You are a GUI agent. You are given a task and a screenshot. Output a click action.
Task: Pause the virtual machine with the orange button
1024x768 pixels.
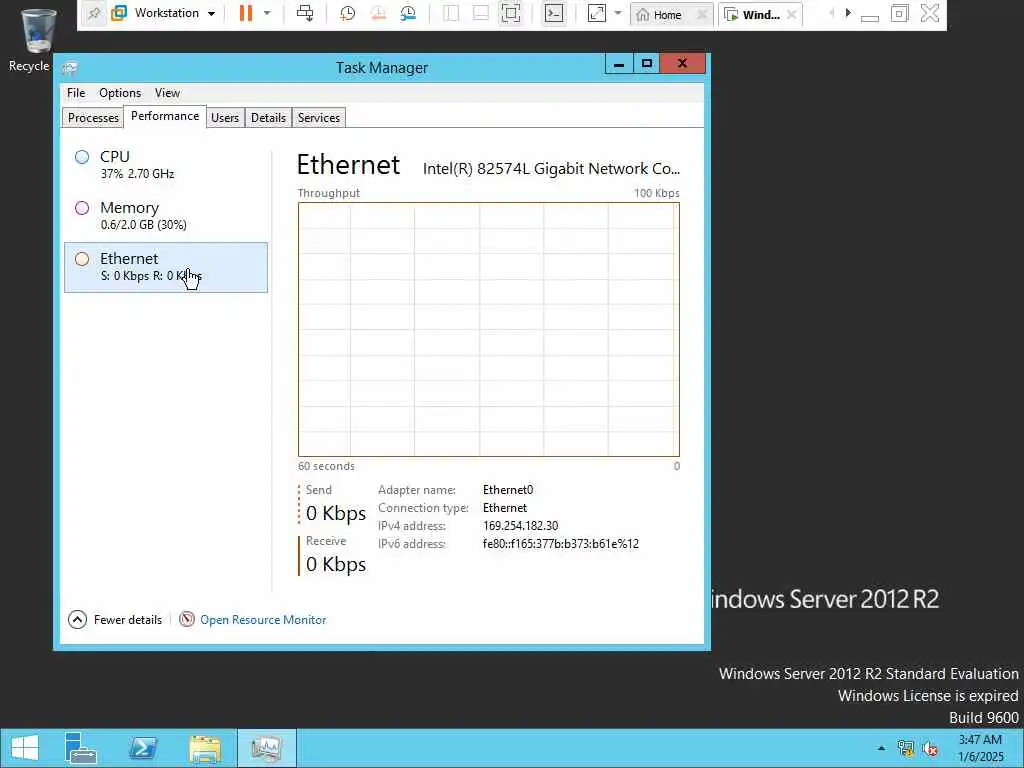pyautogui.click(x=246, y=13)
